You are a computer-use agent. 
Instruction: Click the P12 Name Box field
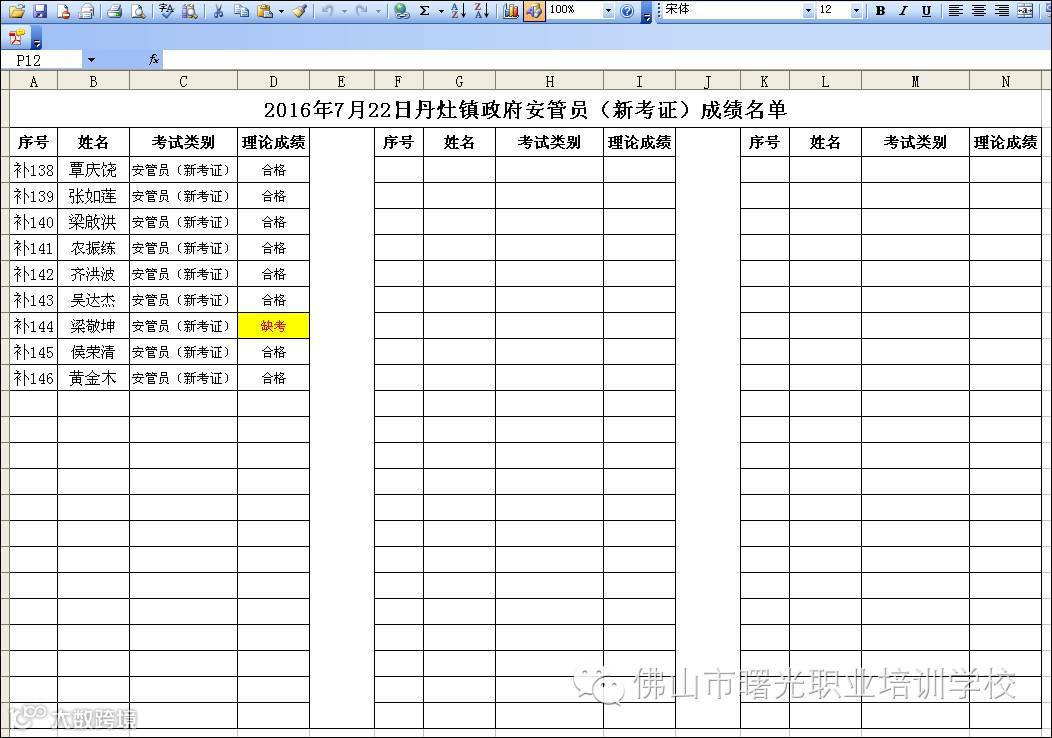43,60
